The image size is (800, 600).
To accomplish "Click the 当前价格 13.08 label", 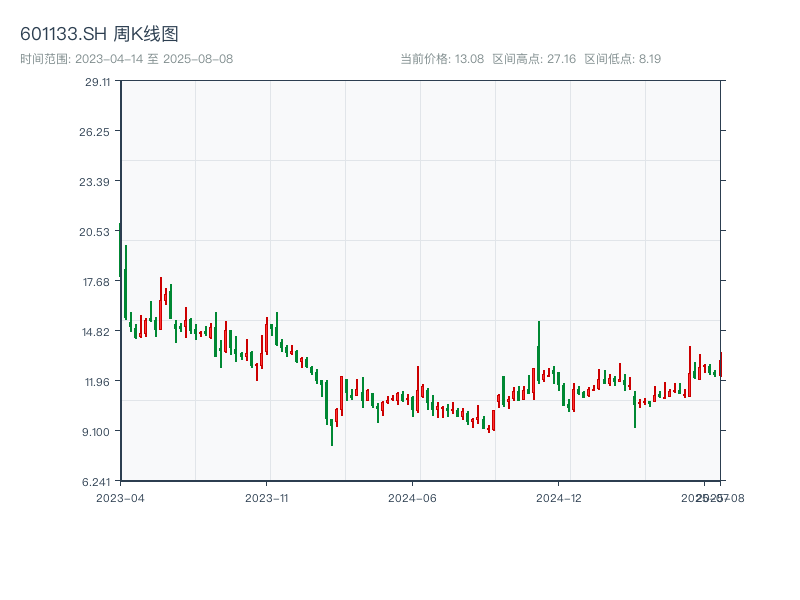I will pyautogui.click(x=441, y=59).
